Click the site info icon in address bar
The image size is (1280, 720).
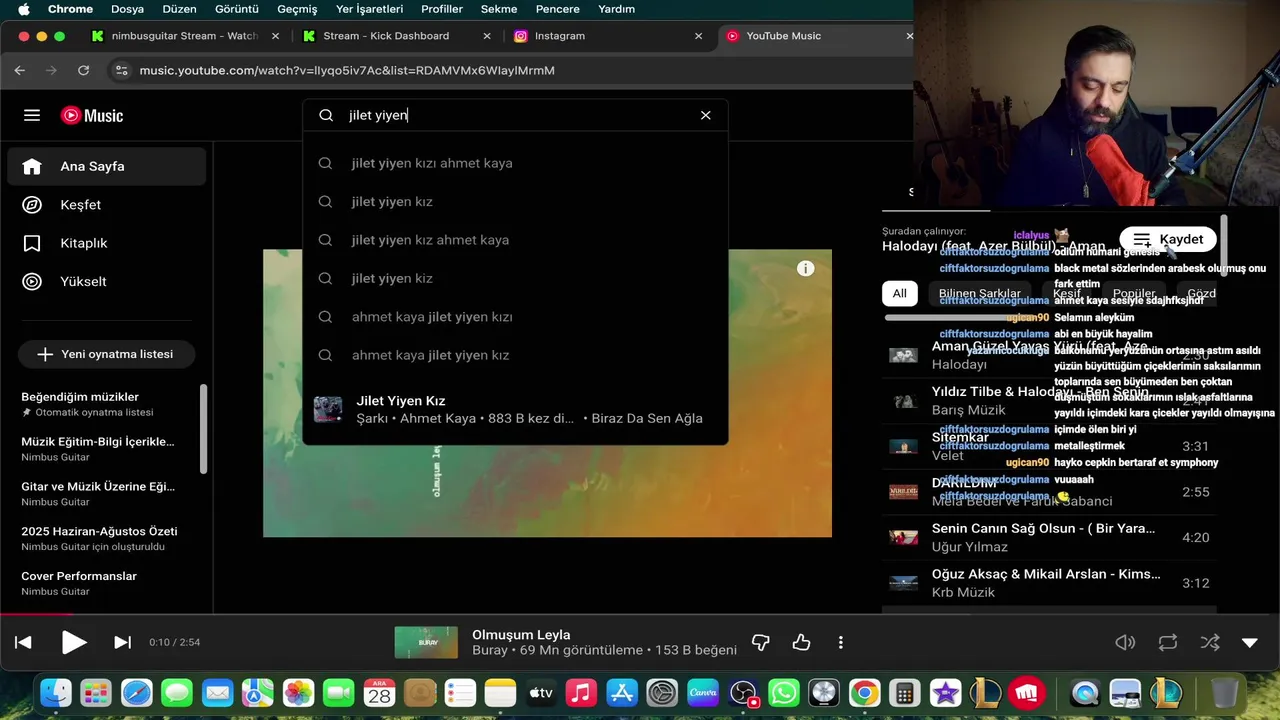pos(121,70)
